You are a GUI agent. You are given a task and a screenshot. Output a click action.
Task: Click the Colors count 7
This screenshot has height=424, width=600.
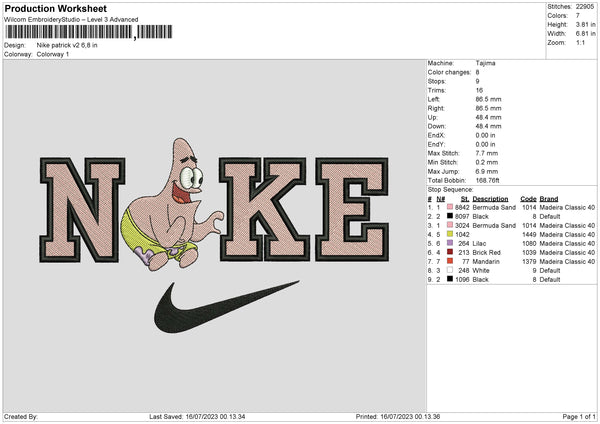click(x=578, y=16)
